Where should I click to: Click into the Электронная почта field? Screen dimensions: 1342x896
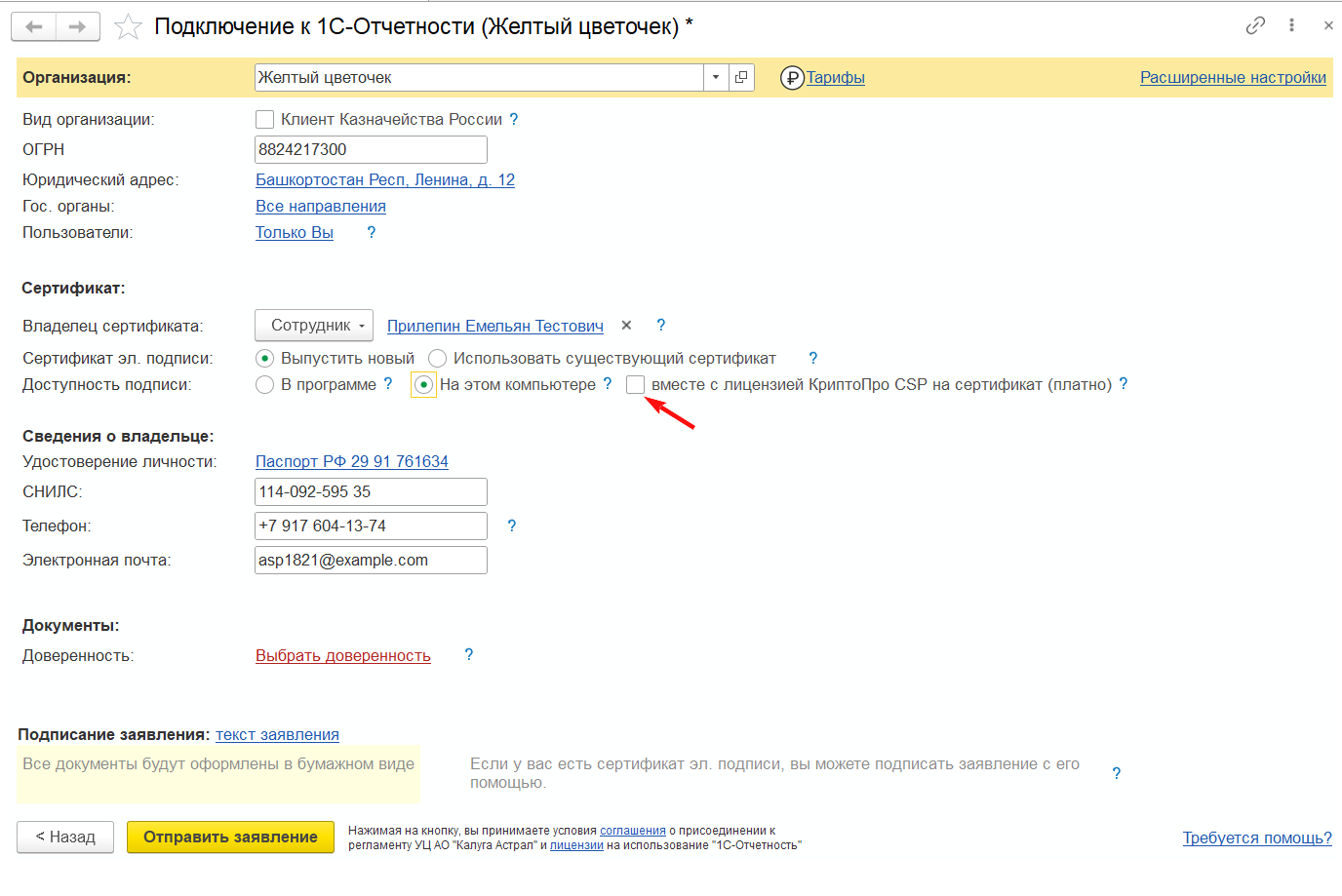(371, 560)
